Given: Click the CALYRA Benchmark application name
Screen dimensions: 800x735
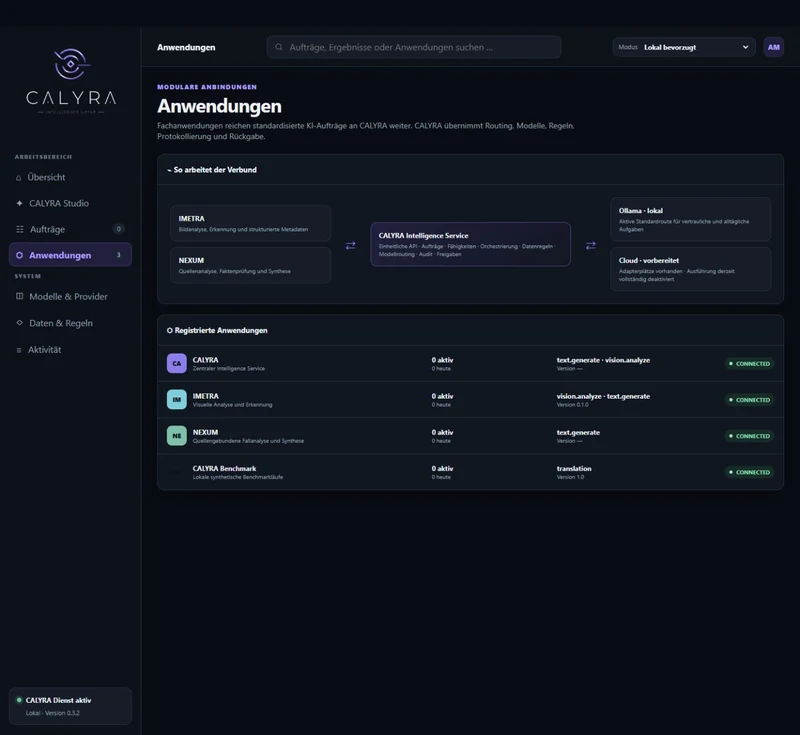Looking at the screenshot, I should pos(224,468).
